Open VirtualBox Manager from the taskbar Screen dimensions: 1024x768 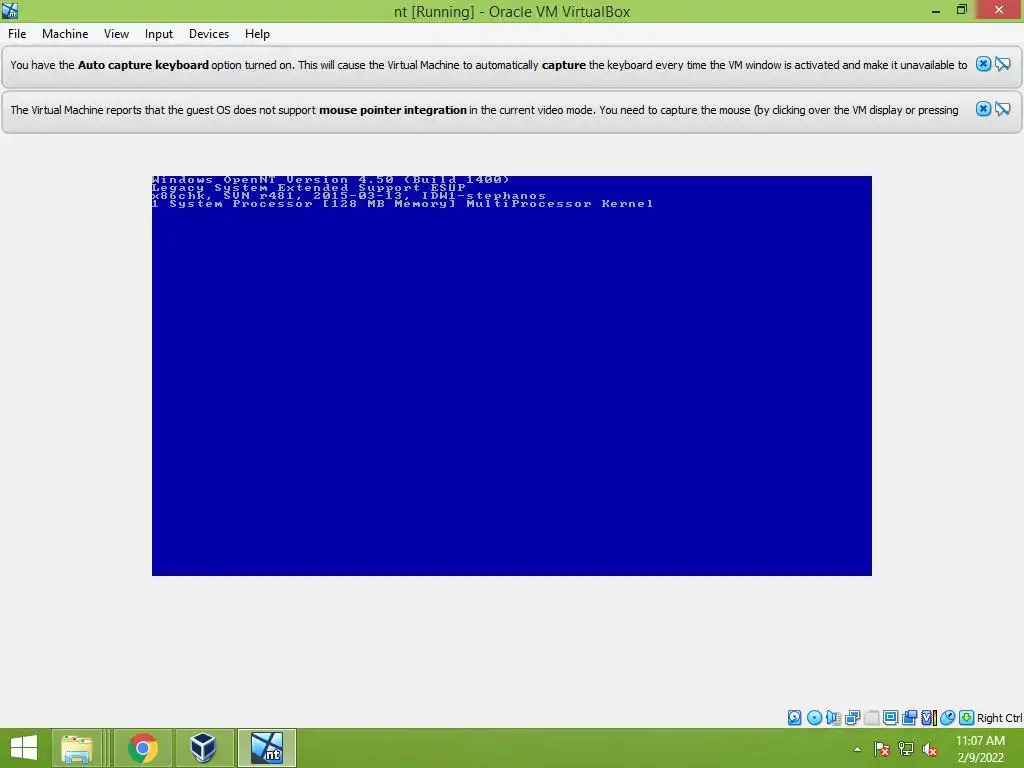point(203,748)
